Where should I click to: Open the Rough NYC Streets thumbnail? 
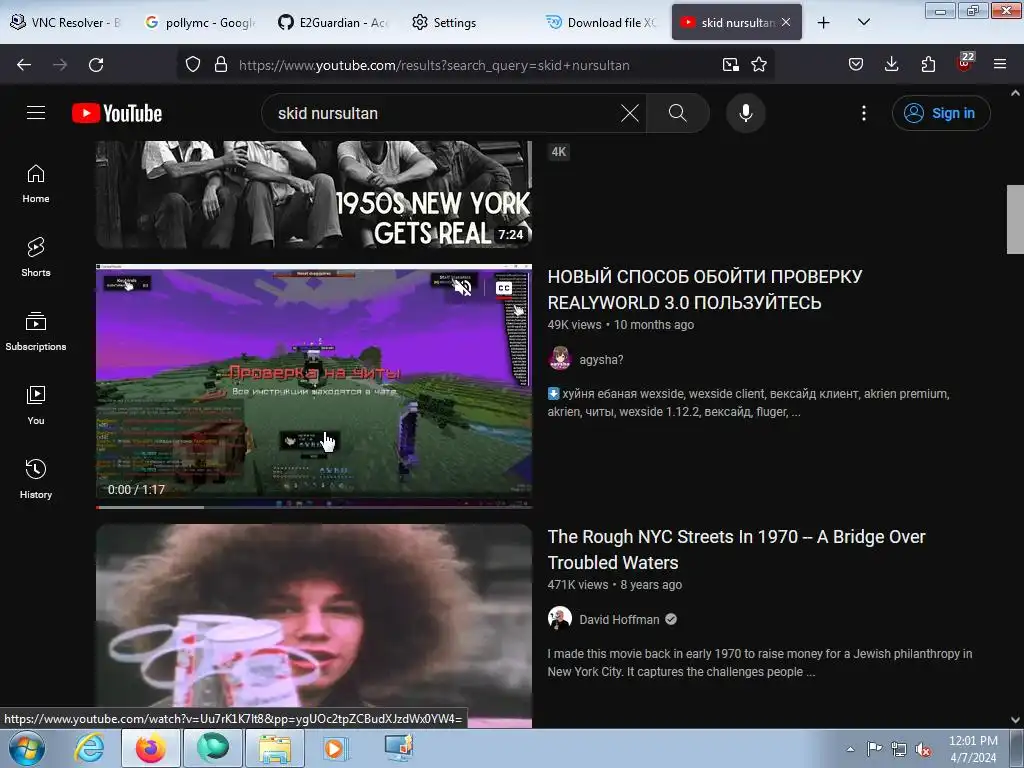[314, 626]
